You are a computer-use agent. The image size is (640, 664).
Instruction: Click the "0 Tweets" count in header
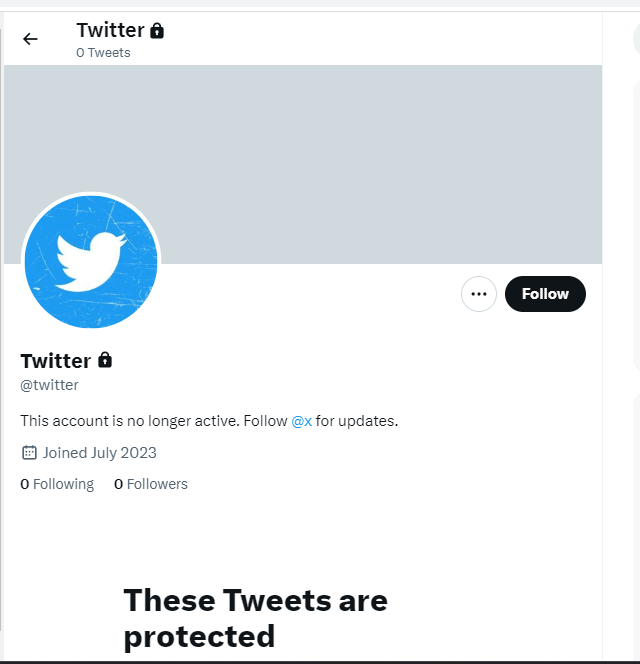pyautogui.click(x=103, y=53)
